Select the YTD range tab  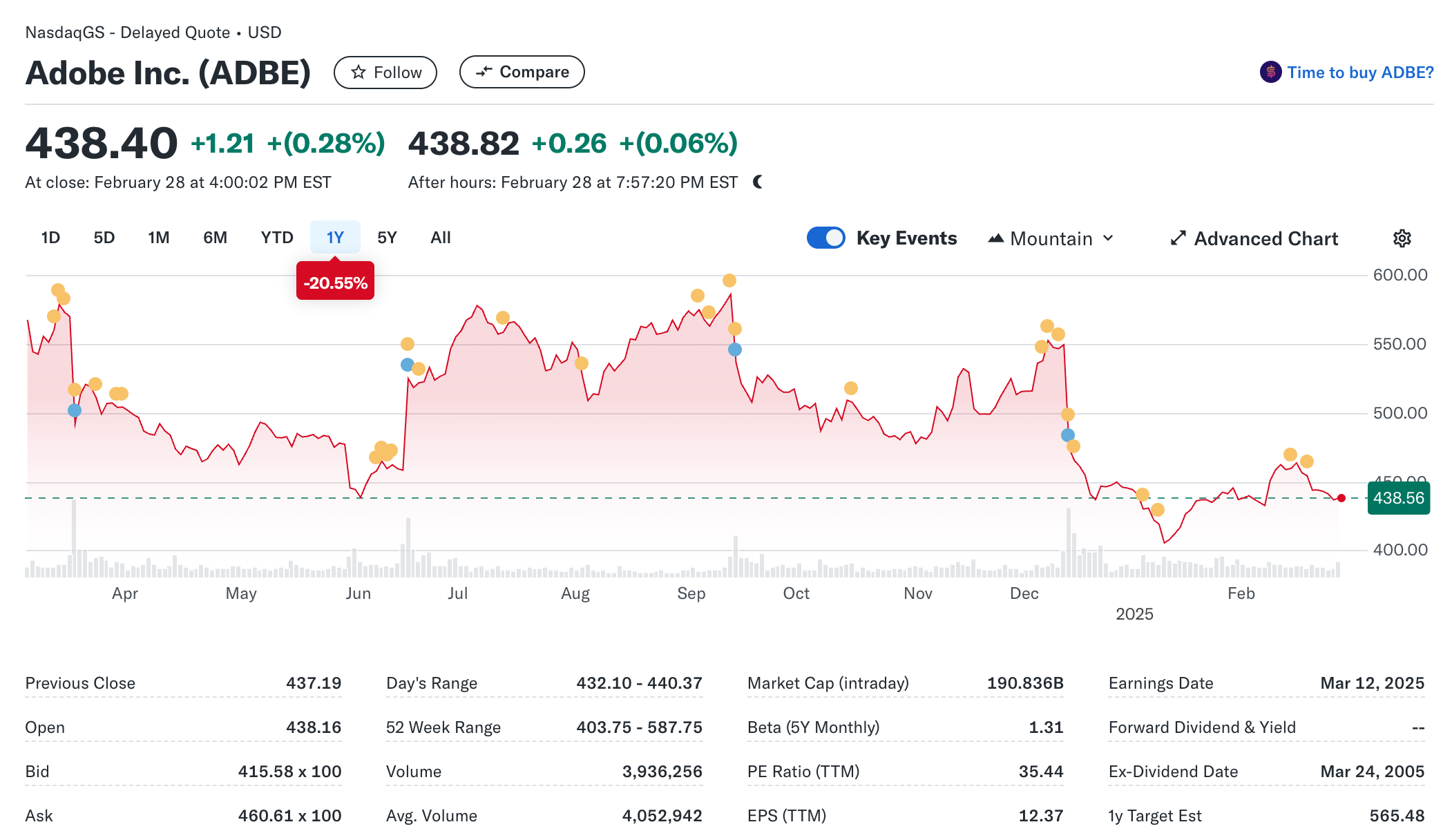tap(277, 238)
